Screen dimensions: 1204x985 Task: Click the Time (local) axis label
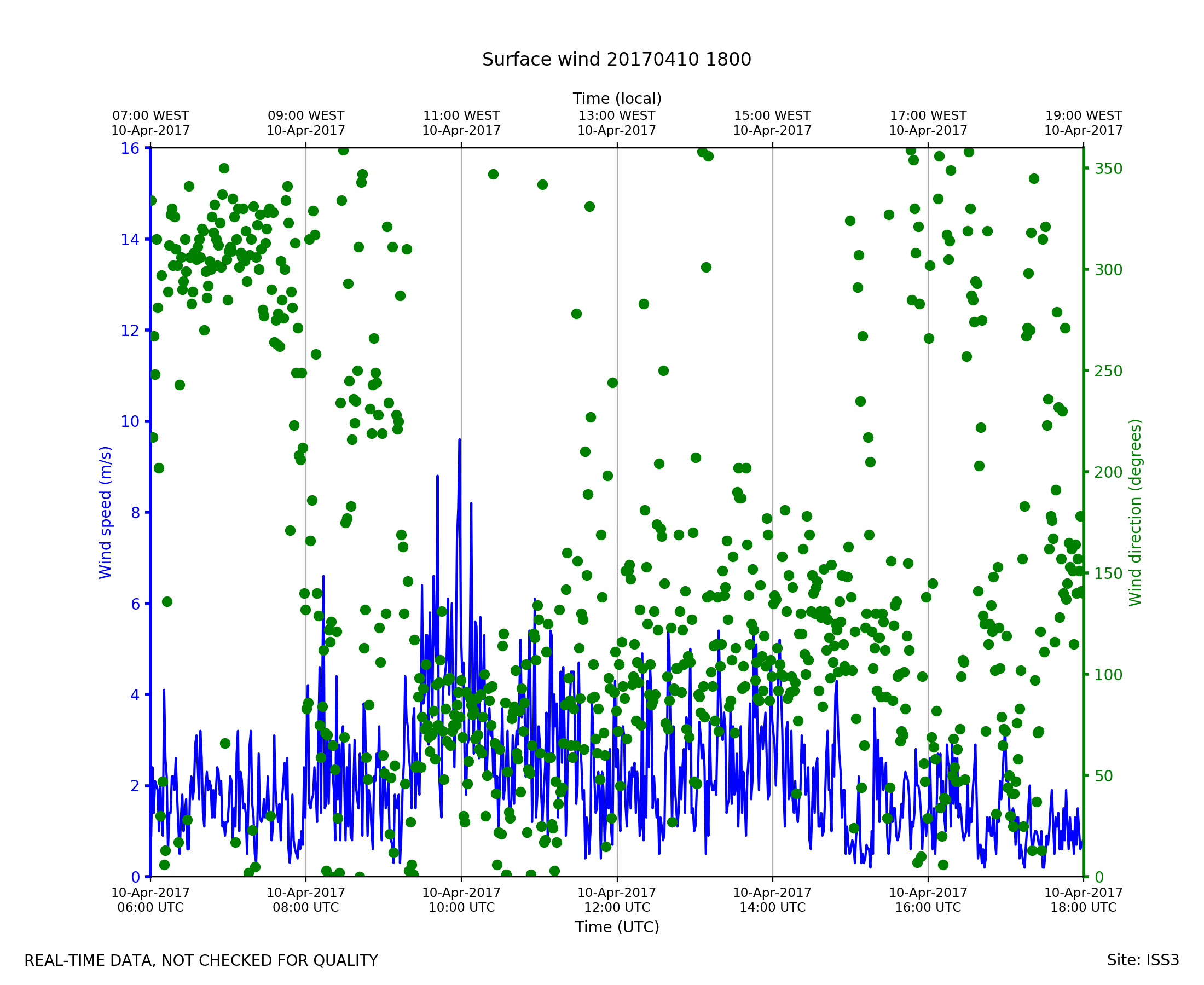click(x=617, y=99)
